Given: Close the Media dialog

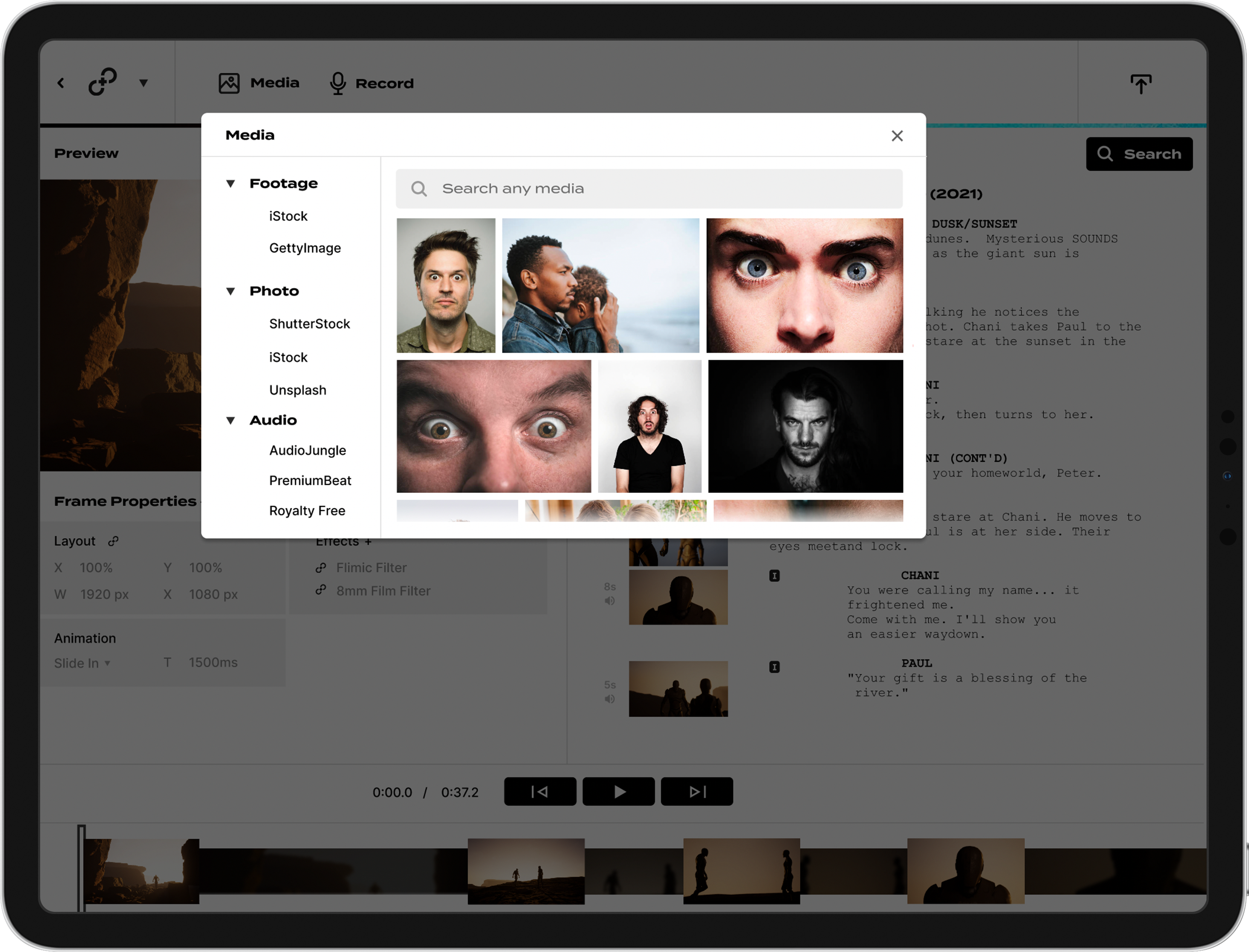Looking at the screenshot, I should 897,136.
